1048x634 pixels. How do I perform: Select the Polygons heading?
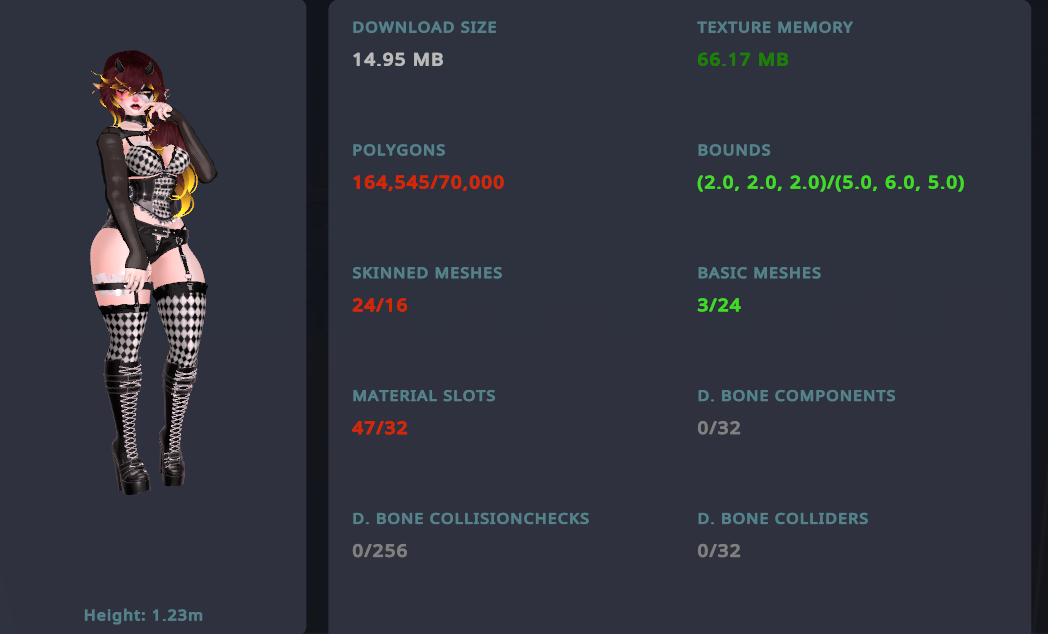(399, 151)
